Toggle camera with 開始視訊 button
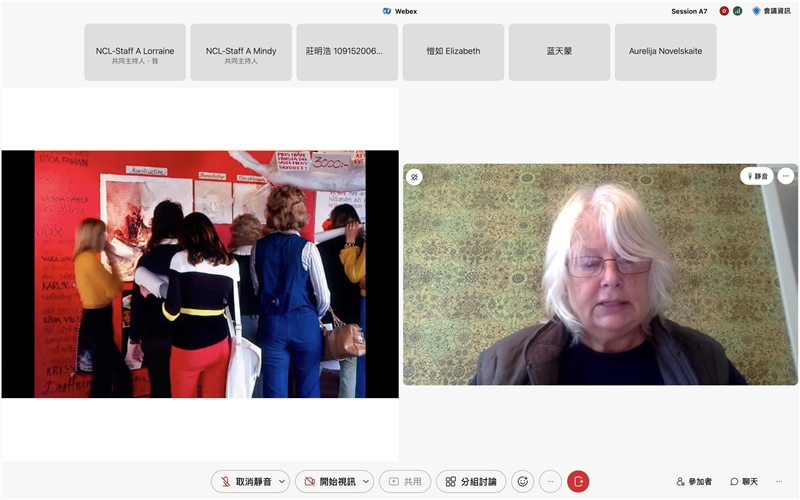800x500 pixels. (x=327, y=481)
